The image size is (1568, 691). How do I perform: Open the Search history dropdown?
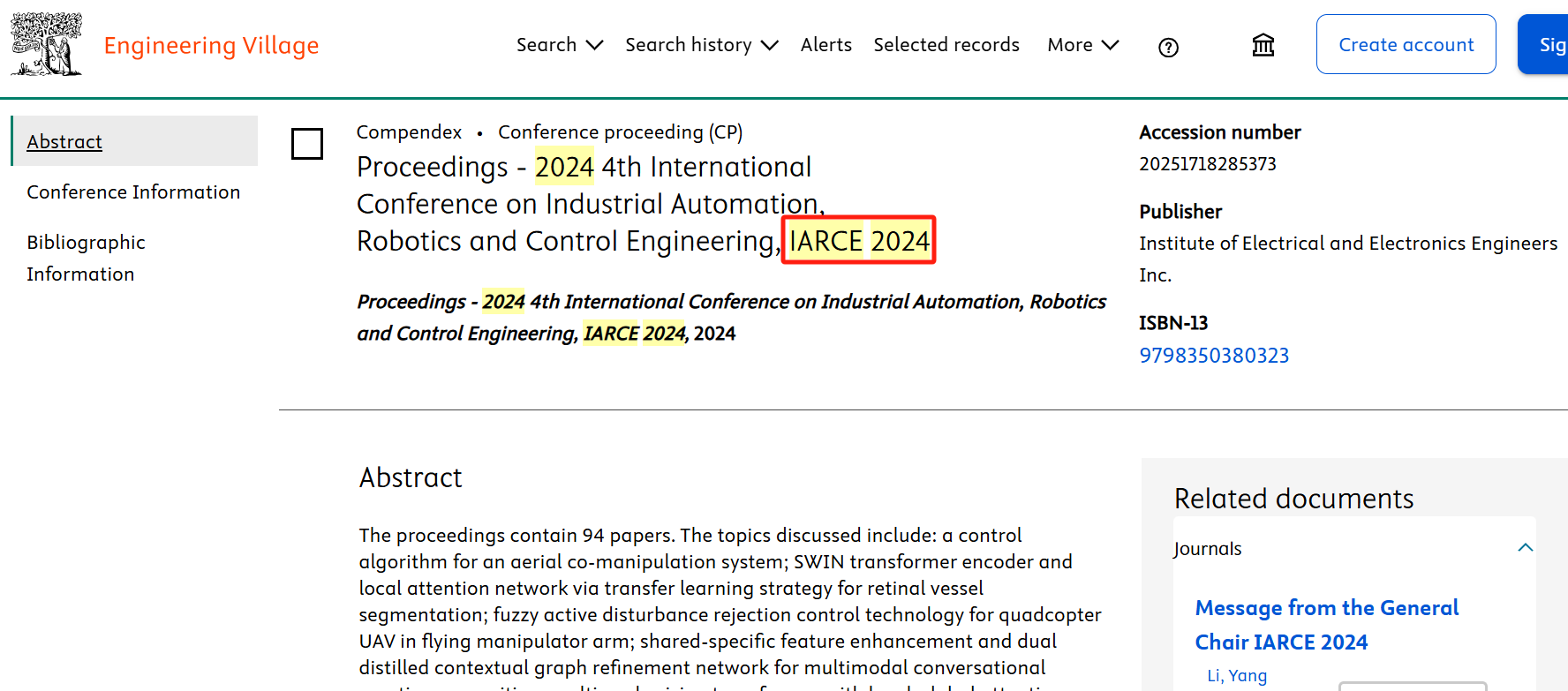tap(701, 45)
